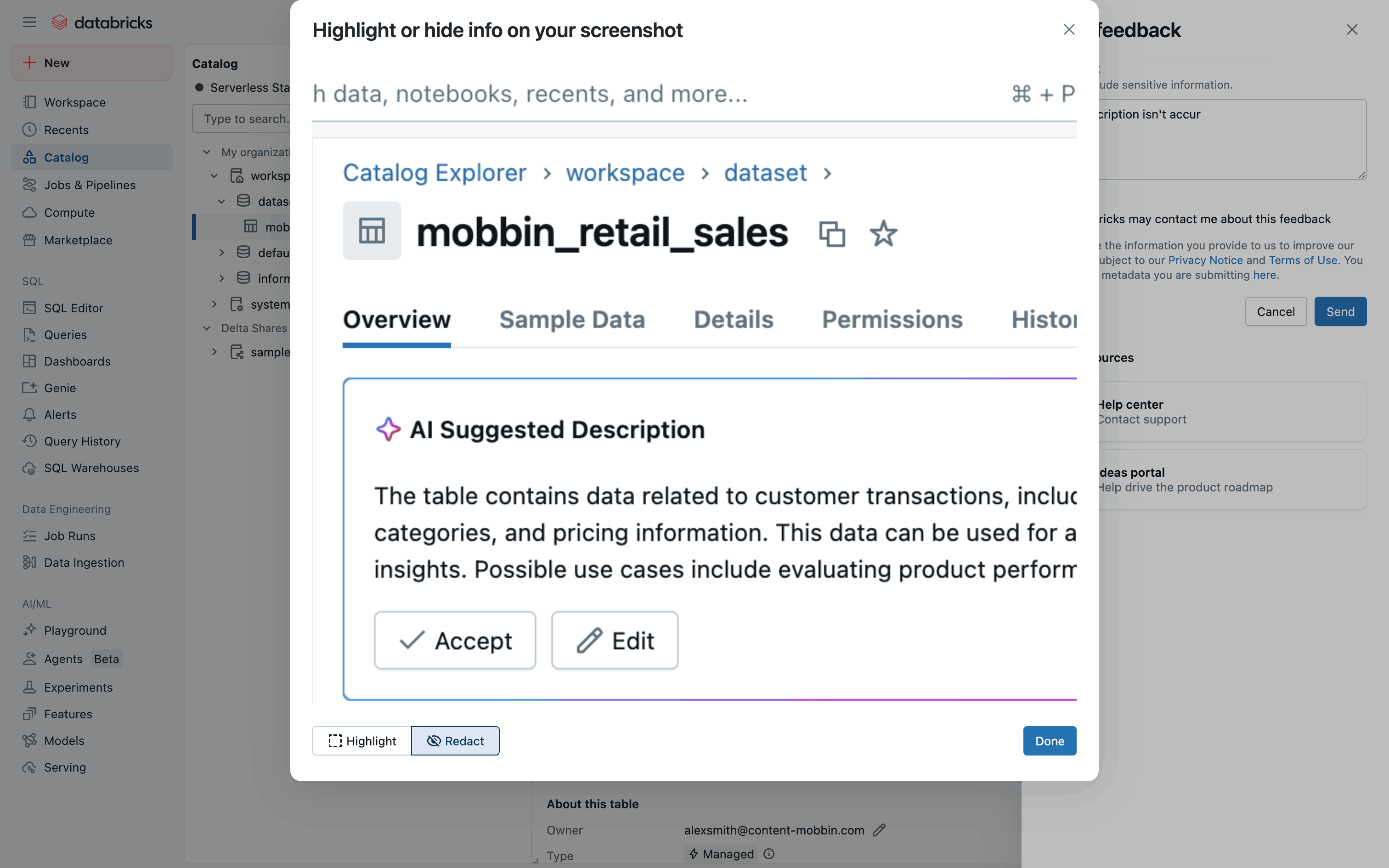Select the Redact mode toggle

pos(455,741)
